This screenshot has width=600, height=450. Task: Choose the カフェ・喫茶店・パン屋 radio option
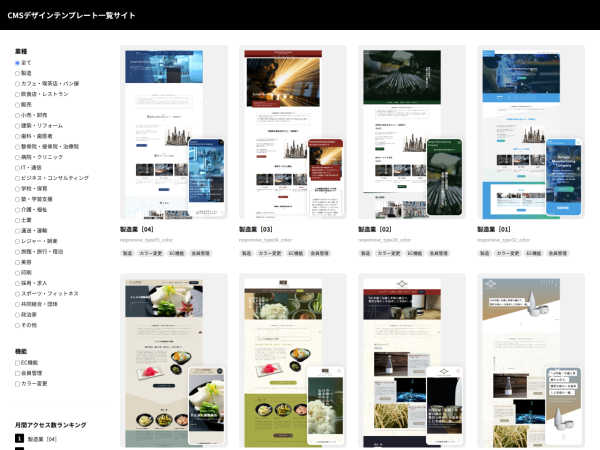(17, 84)
